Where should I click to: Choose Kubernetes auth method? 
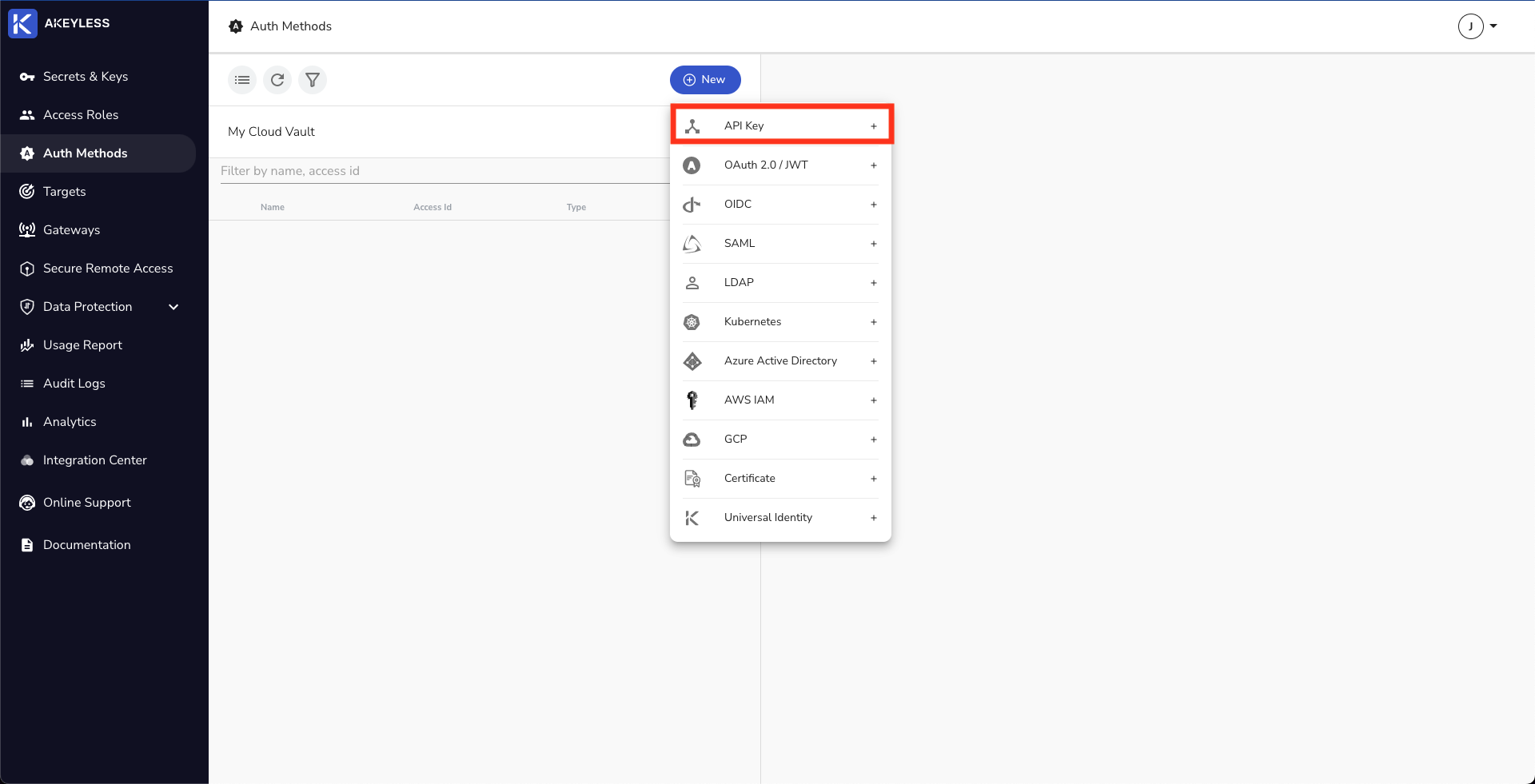pyautogui.click(x=781, y=322)
